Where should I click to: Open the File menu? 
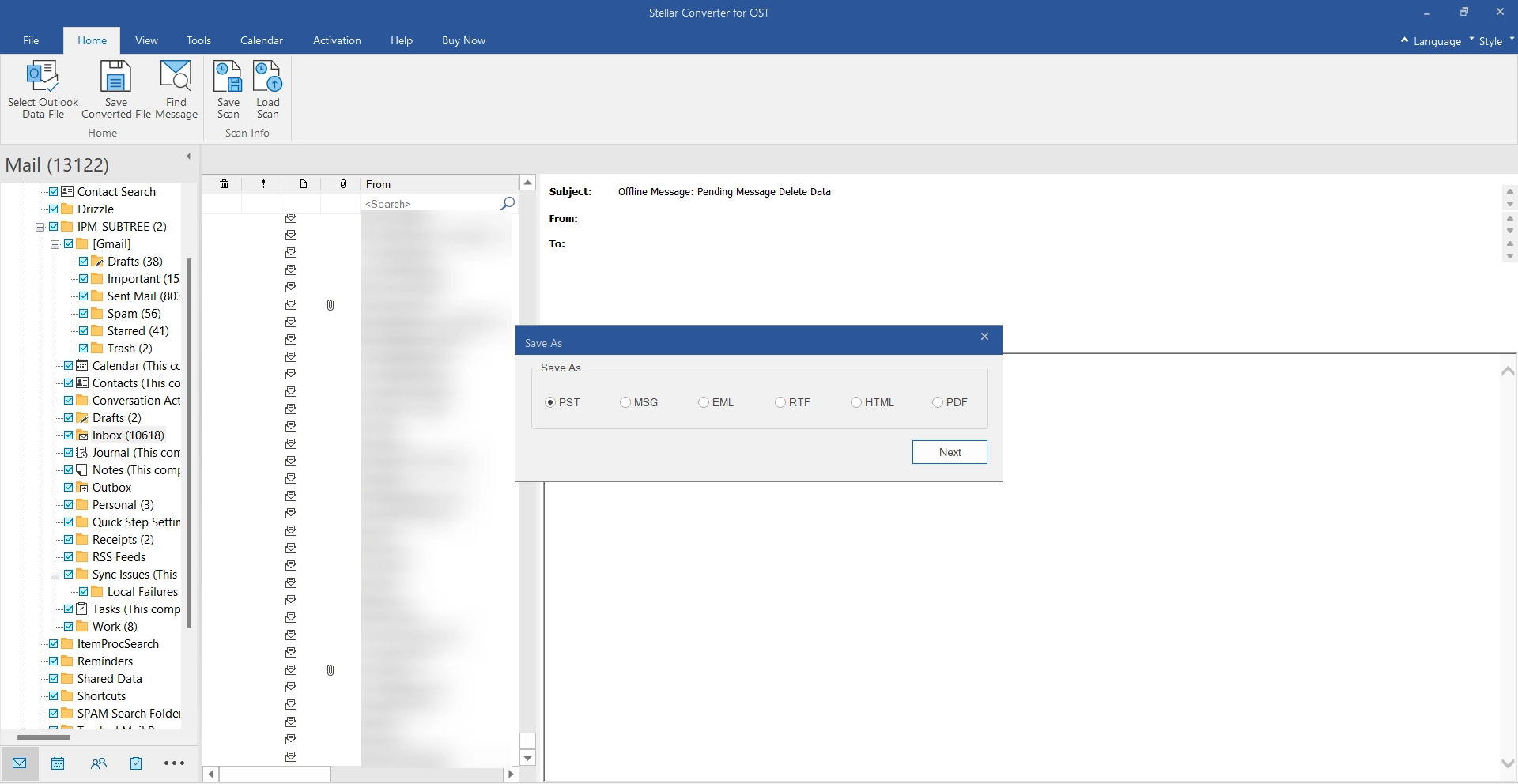[x=31, y=40]
